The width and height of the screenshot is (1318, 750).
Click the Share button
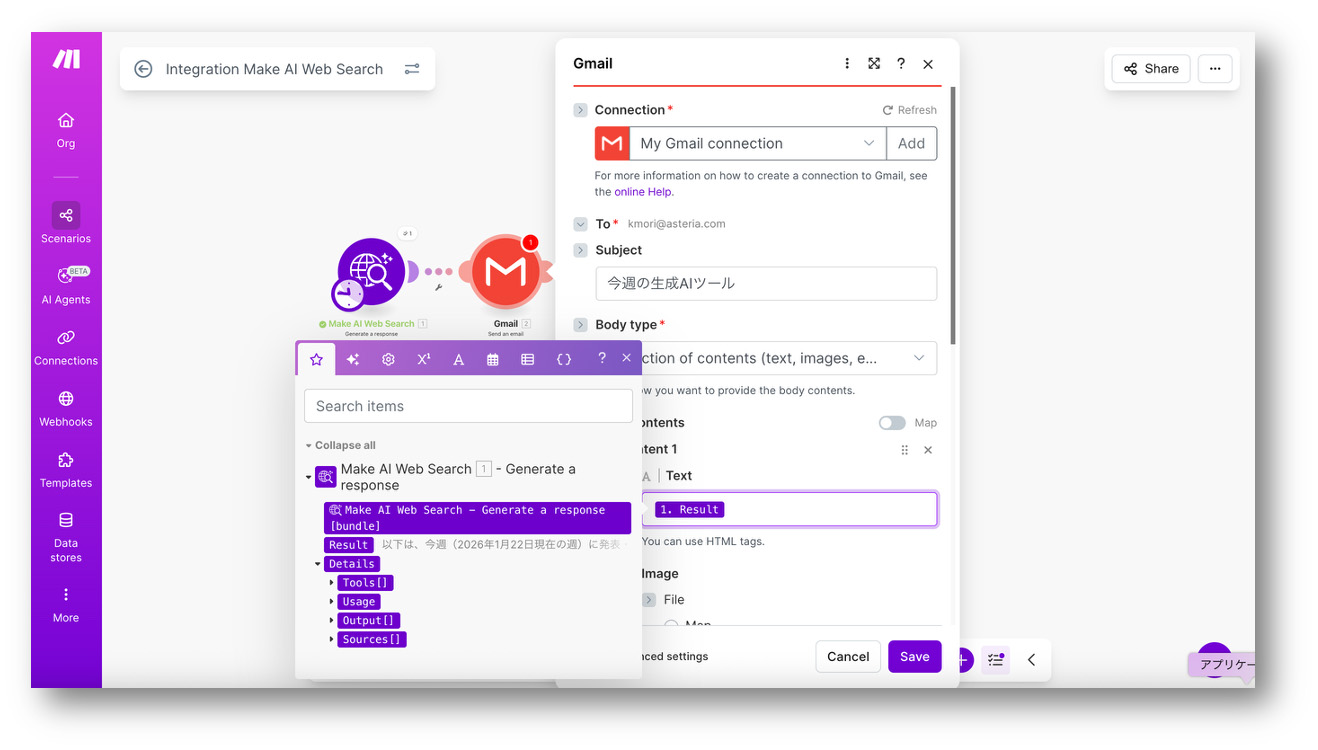1150,69
